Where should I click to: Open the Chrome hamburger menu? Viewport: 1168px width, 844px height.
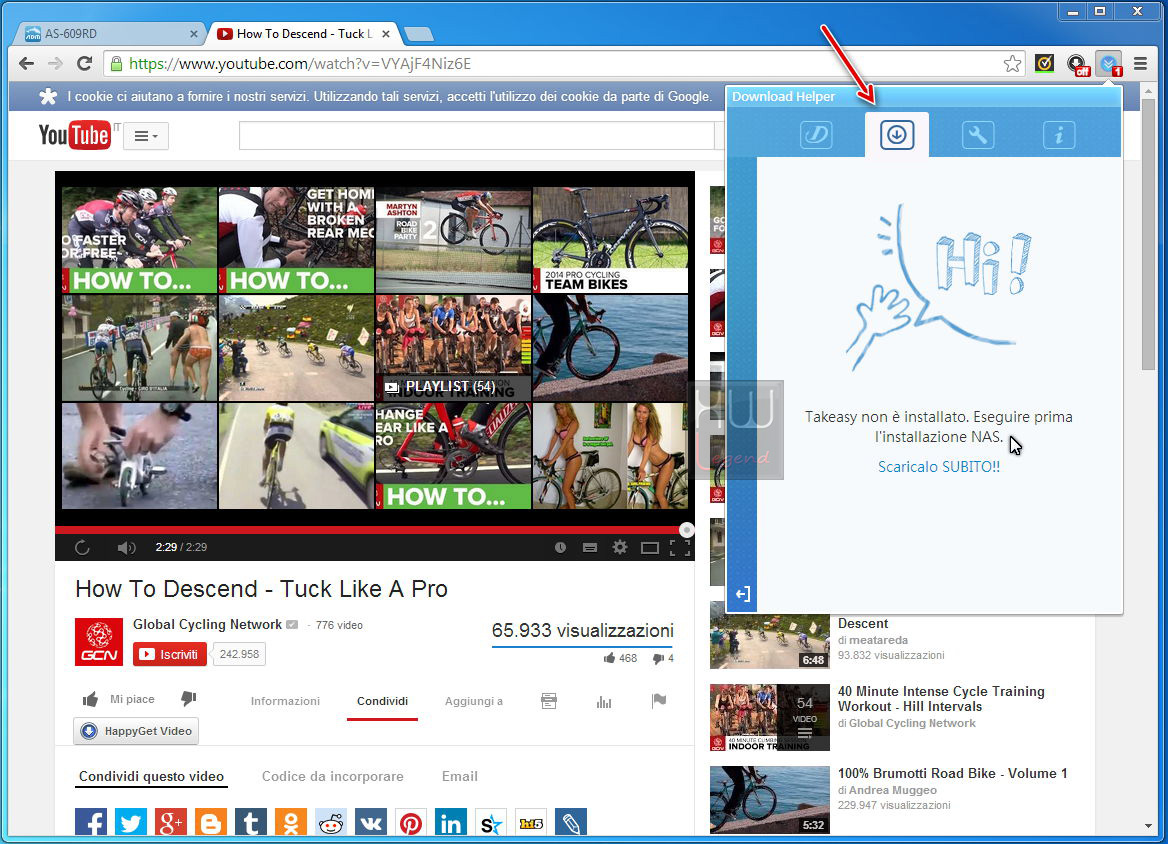[x=1140, y=64]
